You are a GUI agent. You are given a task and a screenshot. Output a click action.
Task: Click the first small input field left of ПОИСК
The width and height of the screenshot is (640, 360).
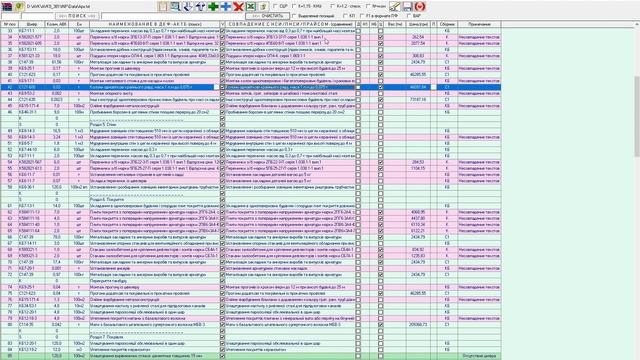[11, 16]
